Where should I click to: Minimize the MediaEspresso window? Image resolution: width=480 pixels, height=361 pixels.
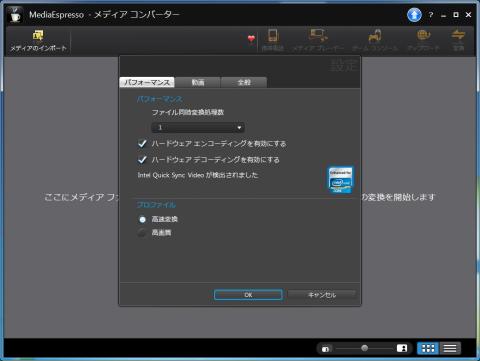coord(443,15)
